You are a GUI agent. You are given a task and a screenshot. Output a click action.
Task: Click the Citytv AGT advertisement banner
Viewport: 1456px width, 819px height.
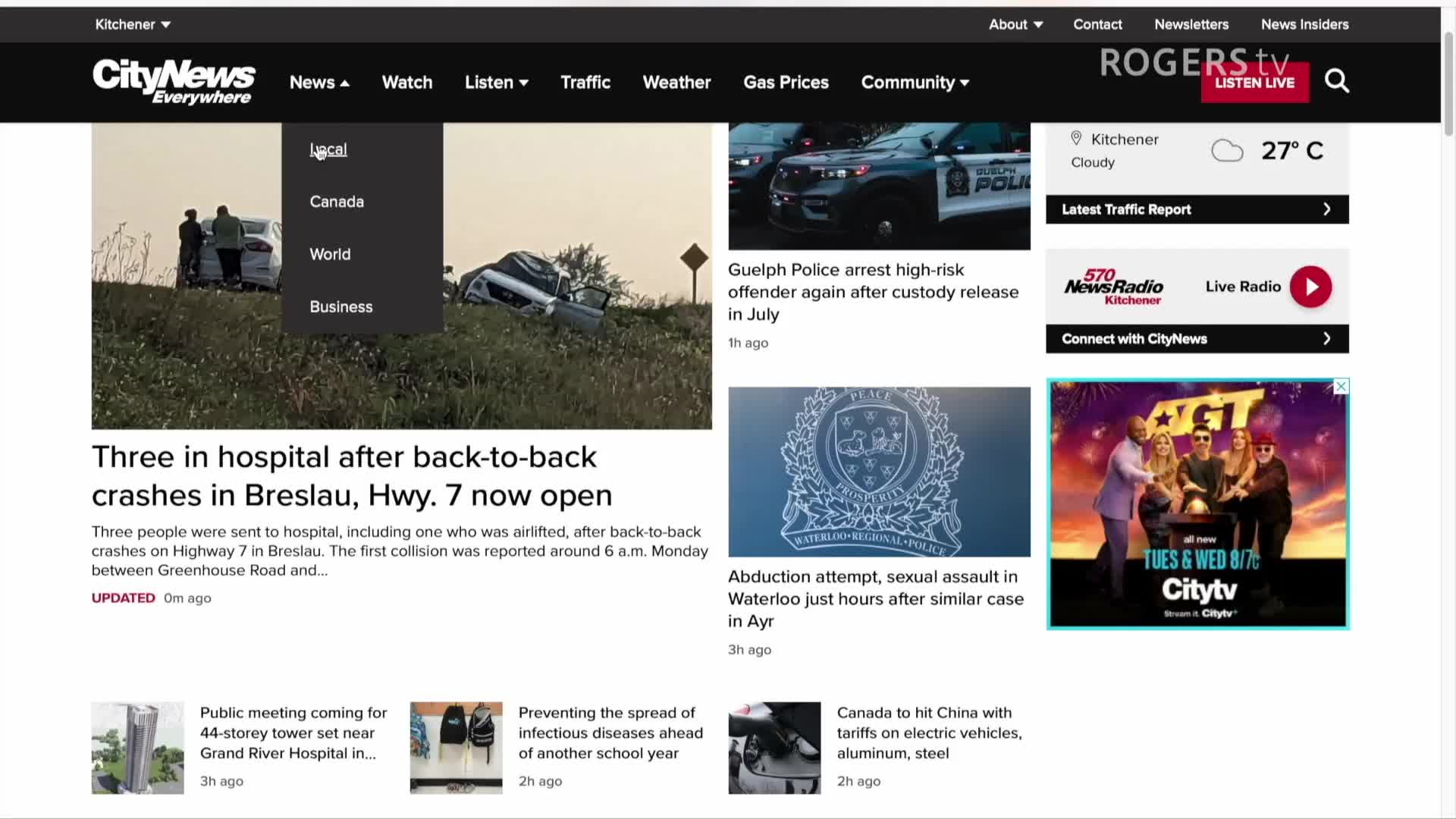(1197, 504)
